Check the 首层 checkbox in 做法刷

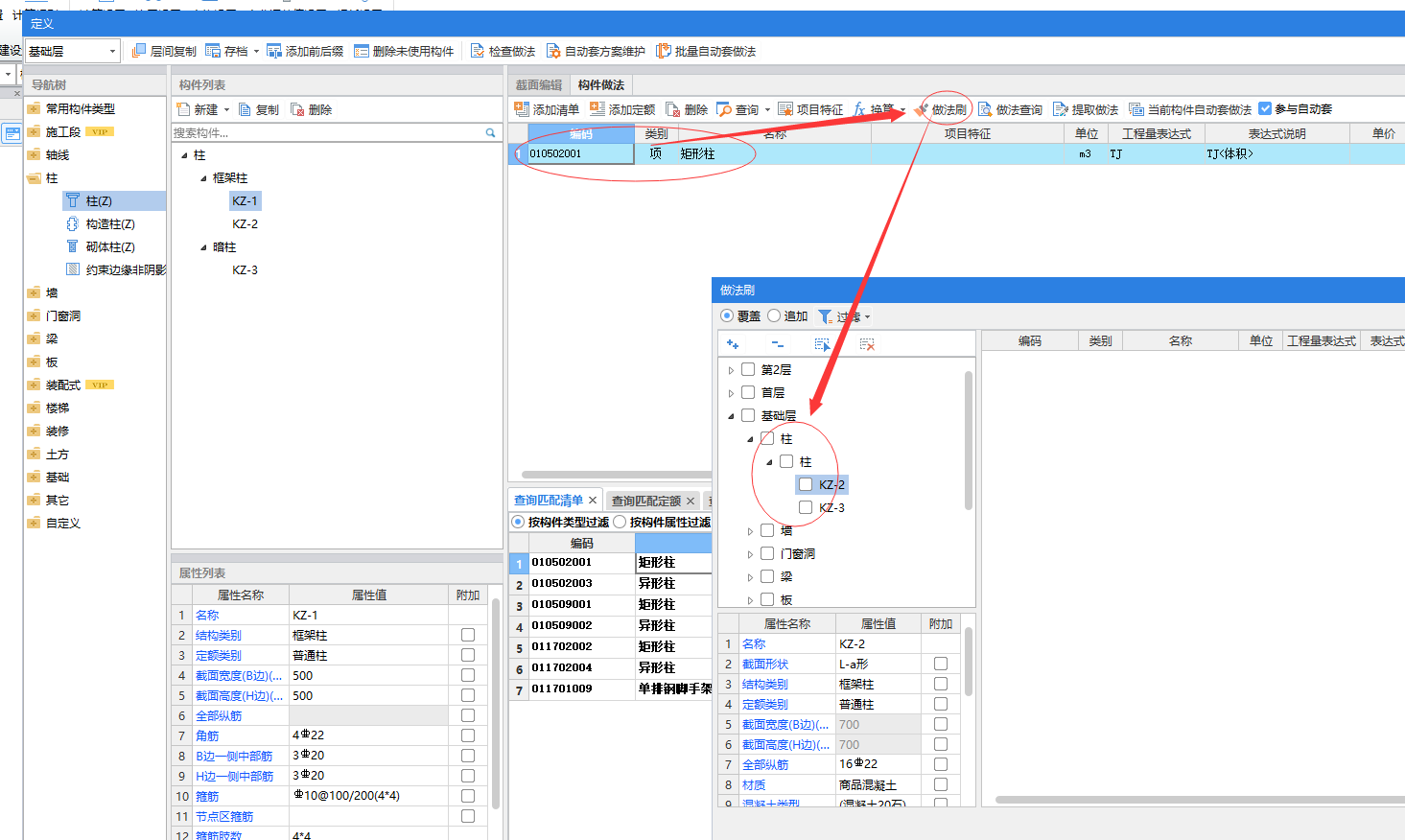pos(748,392)
